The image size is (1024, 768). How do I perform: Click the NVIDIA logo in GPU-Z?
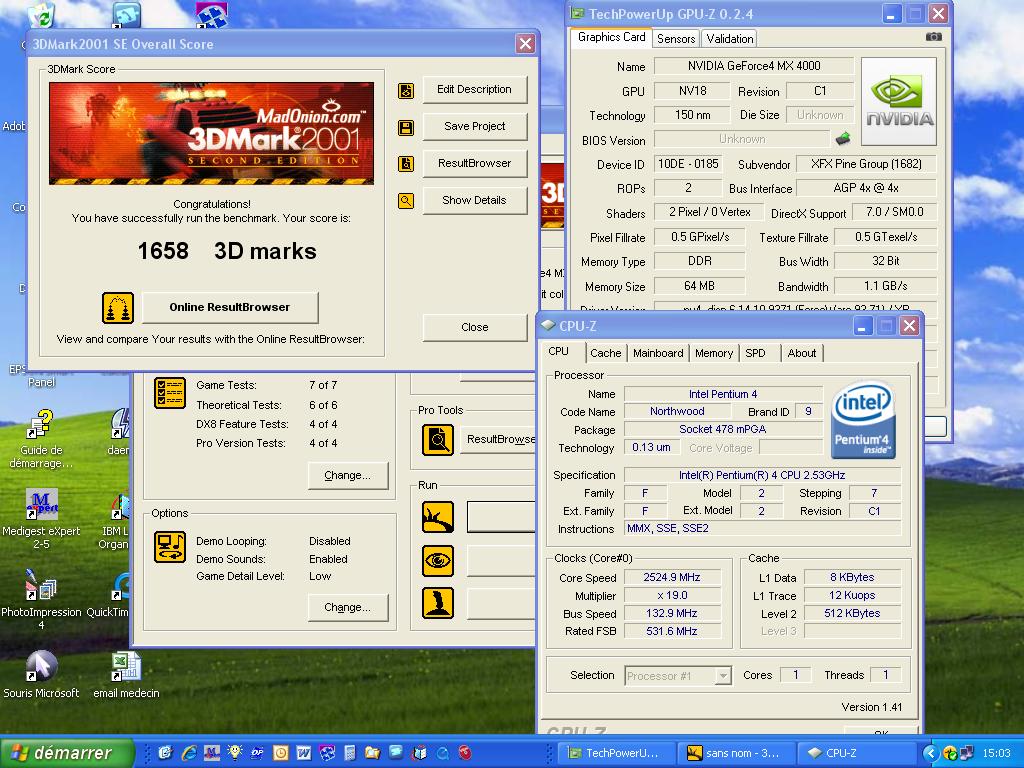tap(899, 101)
